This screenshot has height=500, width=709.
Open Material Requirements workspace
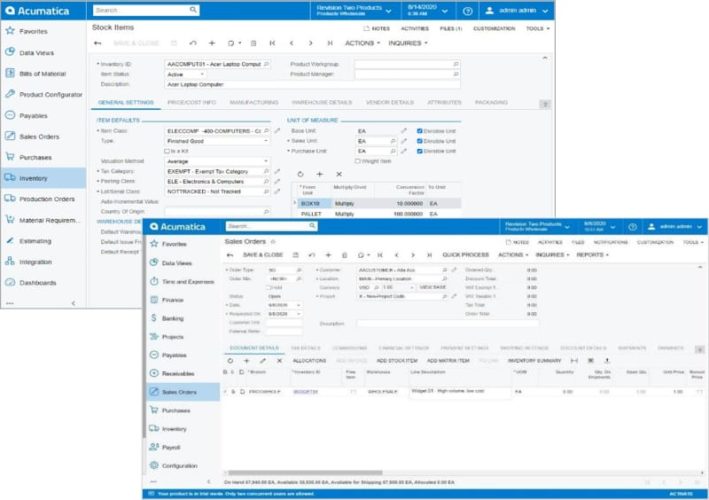(49, 220)
